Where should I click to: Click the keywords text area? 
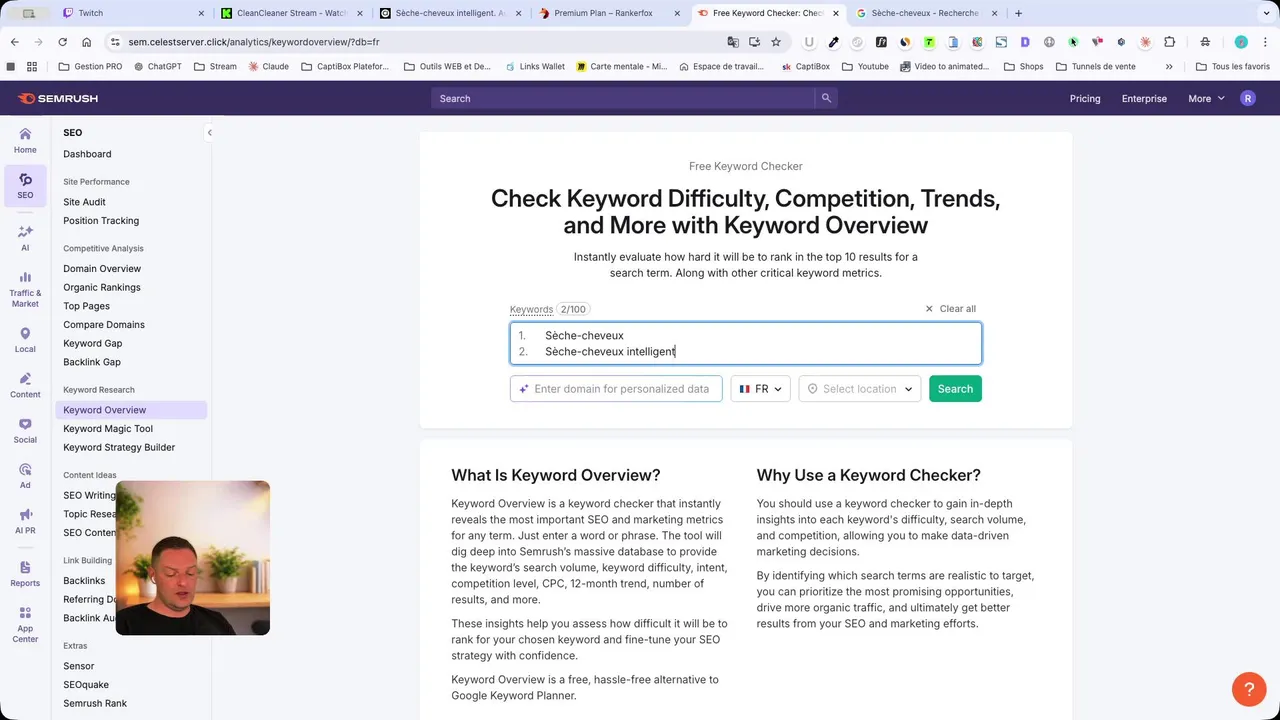pyautogui.click(x=746, y=344)
